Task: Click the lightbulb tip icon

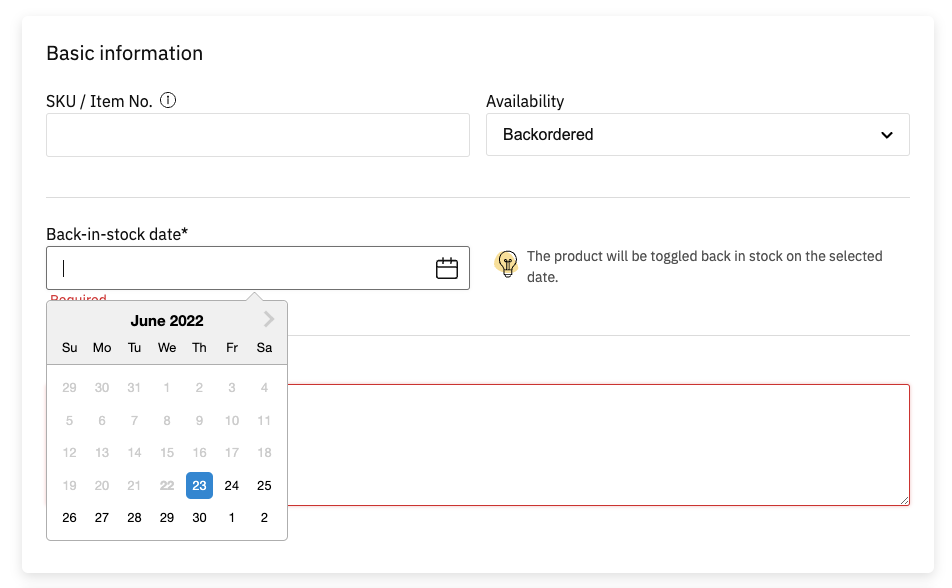Action: pos(506,264)
